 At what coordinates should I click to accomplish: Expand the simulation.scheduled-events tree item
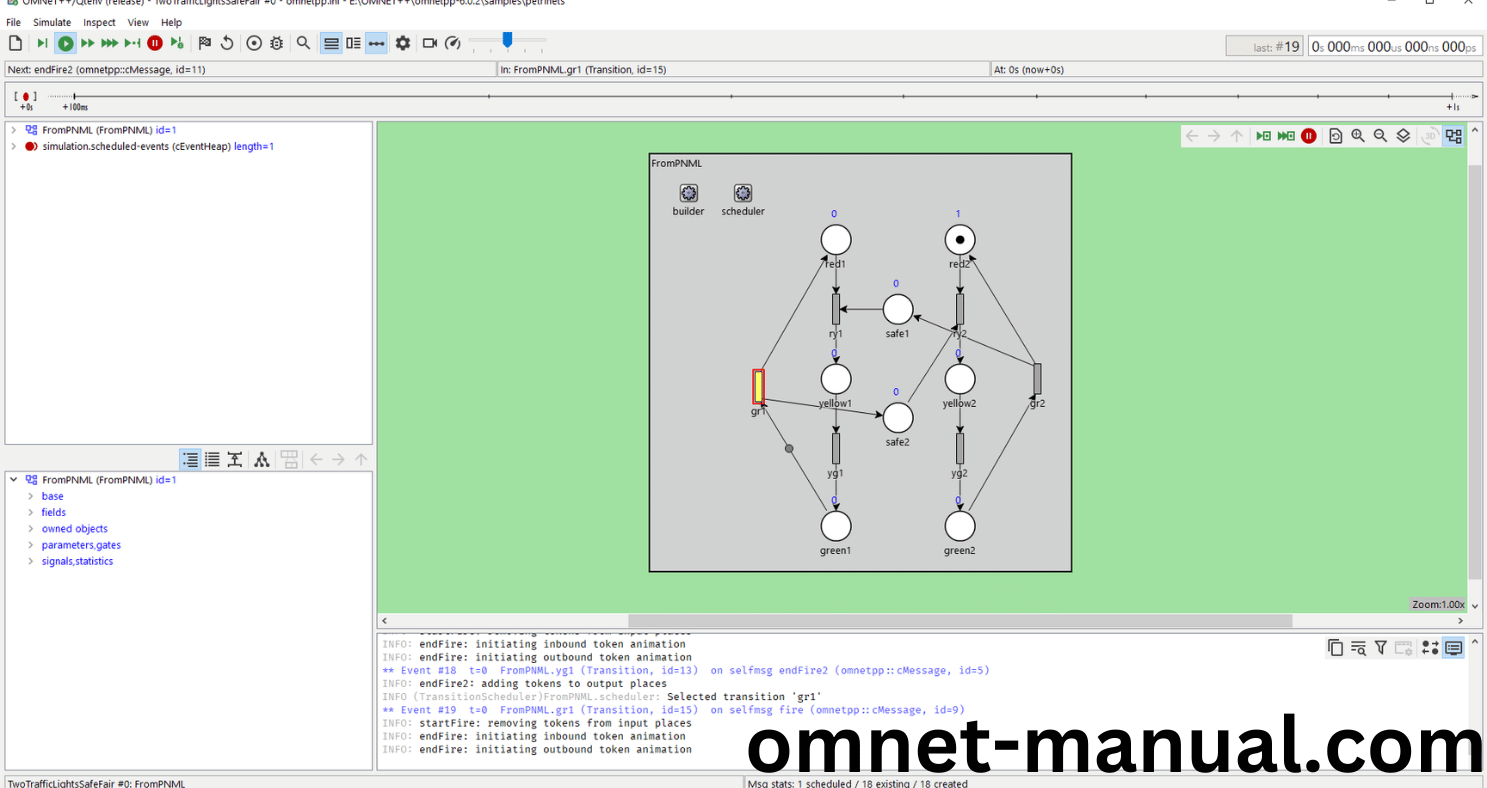click(16, 146)
